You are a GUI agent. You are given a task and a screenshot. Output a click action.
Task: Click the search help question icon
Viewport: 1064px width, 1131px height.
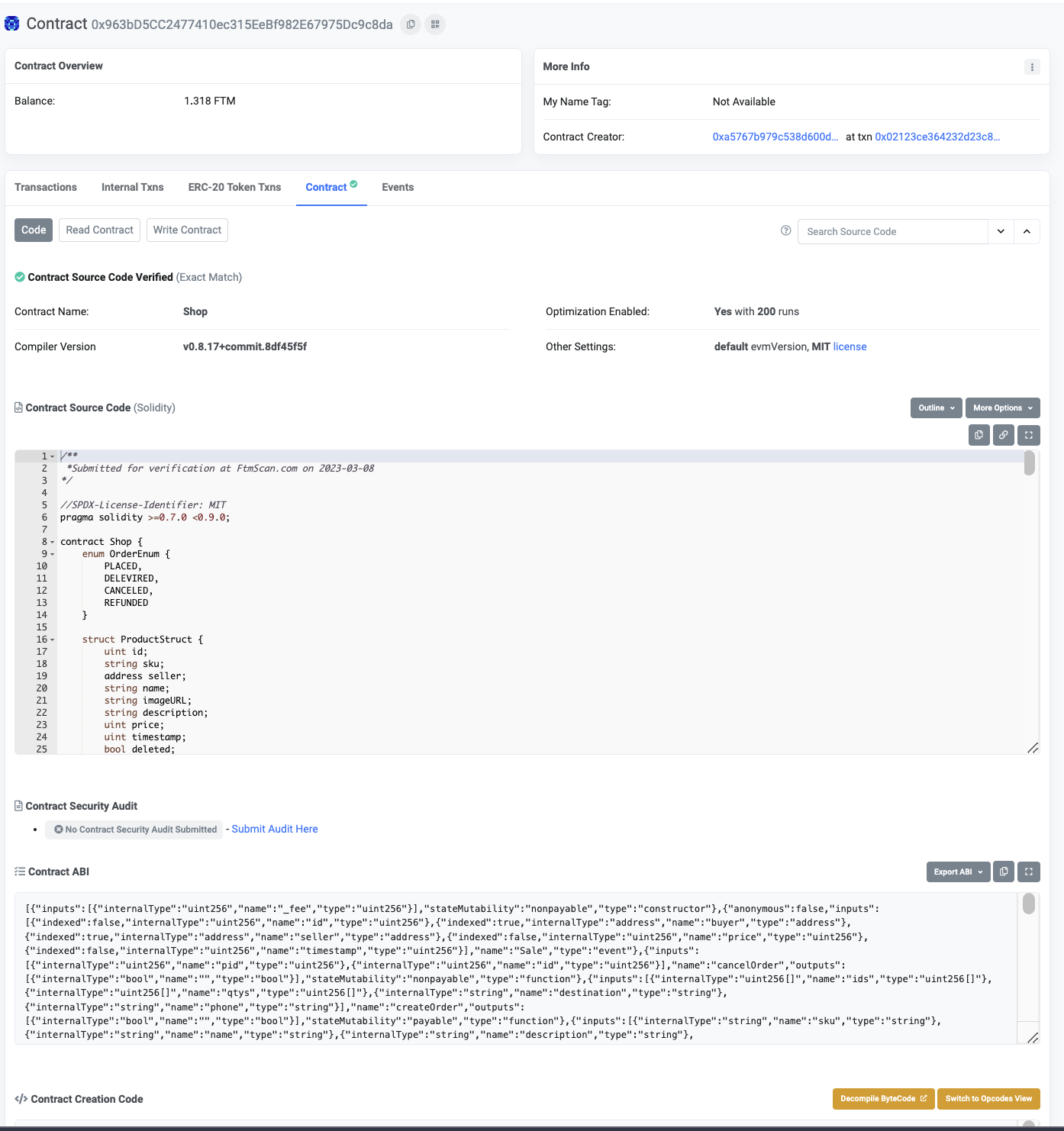point(785,230)
